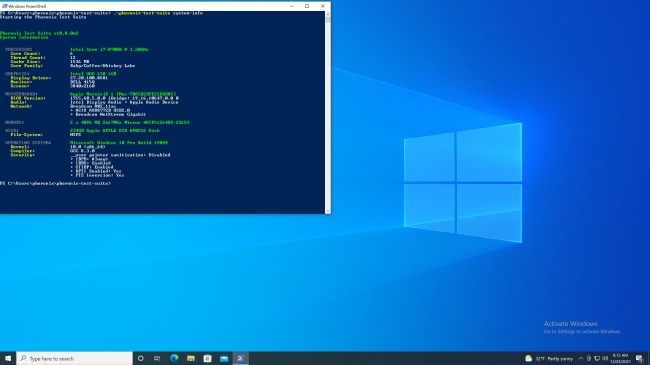Click the 'user pointer sanitization: Disabled' line
Image resolution: width=650 pixels, height=365 pixels.
tap(120, 155)
